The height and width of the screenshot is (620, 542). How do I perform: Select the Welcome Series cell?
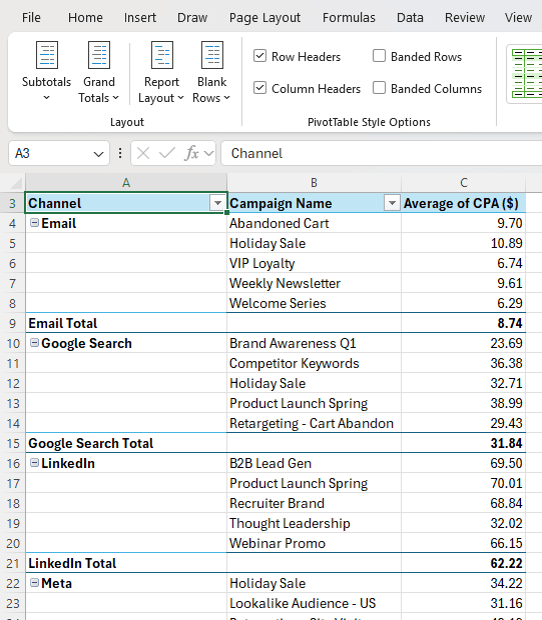point(314,303)
